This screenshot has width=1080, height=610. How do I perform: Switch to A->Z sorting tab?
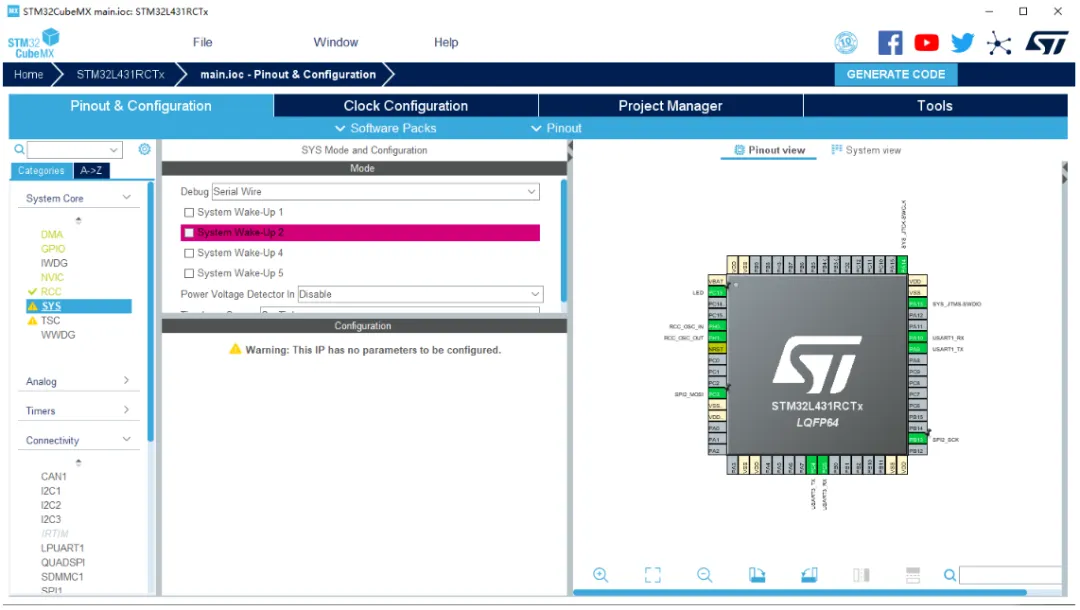(x=91, y=170)
